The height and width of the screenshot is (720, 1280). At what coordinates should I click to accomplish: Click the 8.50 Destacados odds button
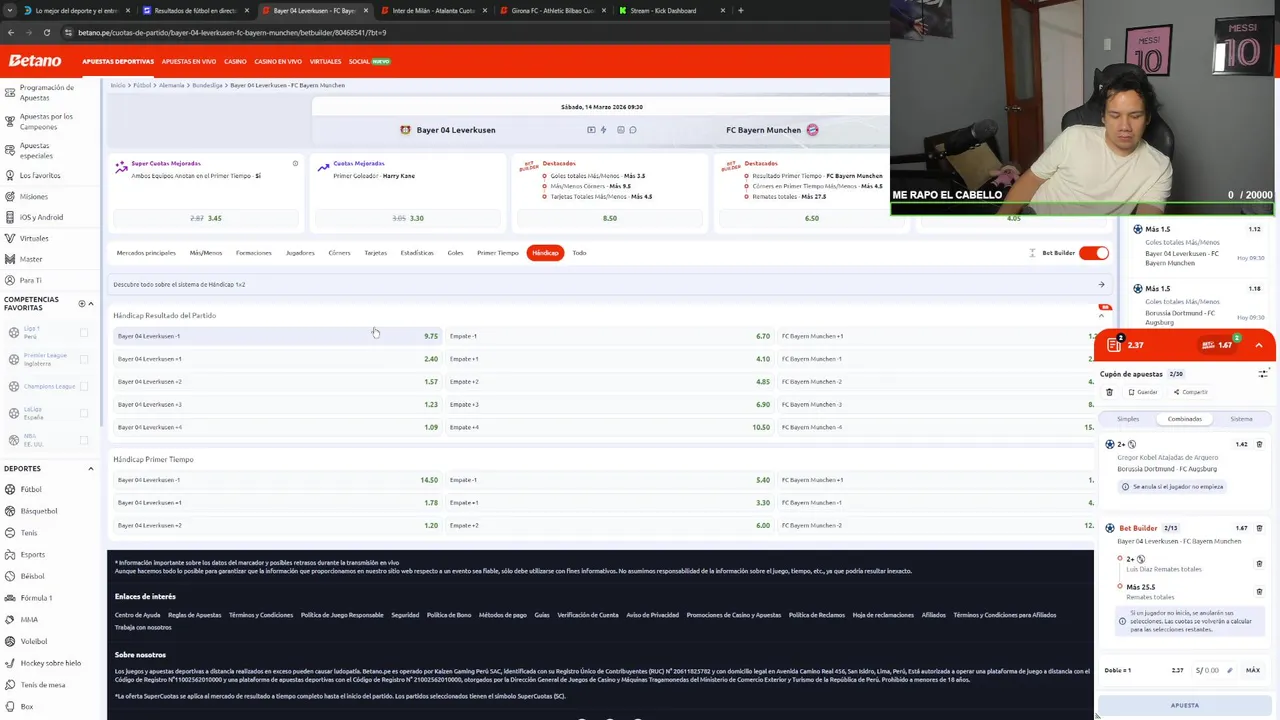pyautogui.click(x=610, y=218)
